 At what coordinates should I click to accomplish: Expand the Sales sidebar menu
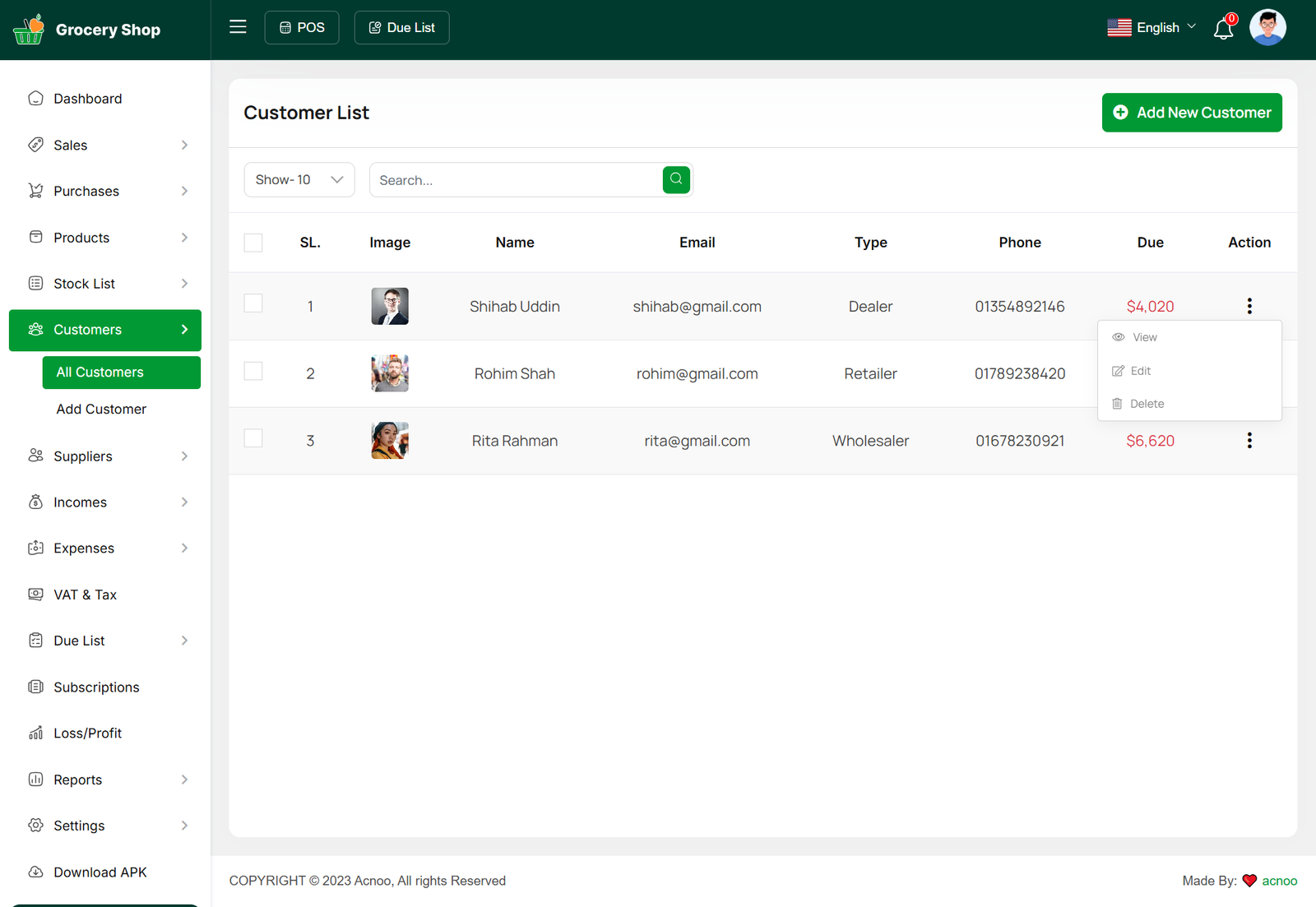tap(105, 146)
